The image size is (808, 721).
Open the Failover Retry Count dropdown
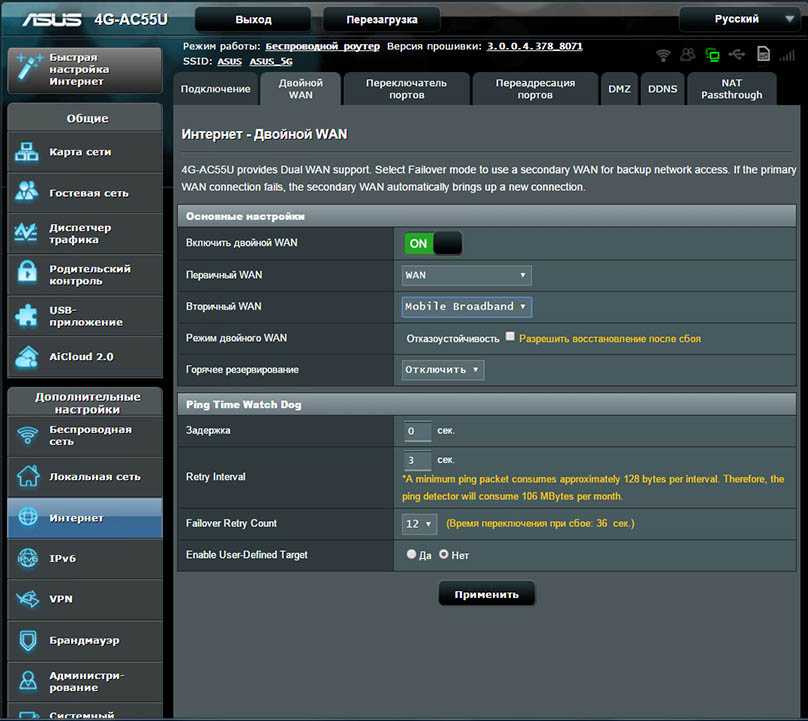click(419, 524)
